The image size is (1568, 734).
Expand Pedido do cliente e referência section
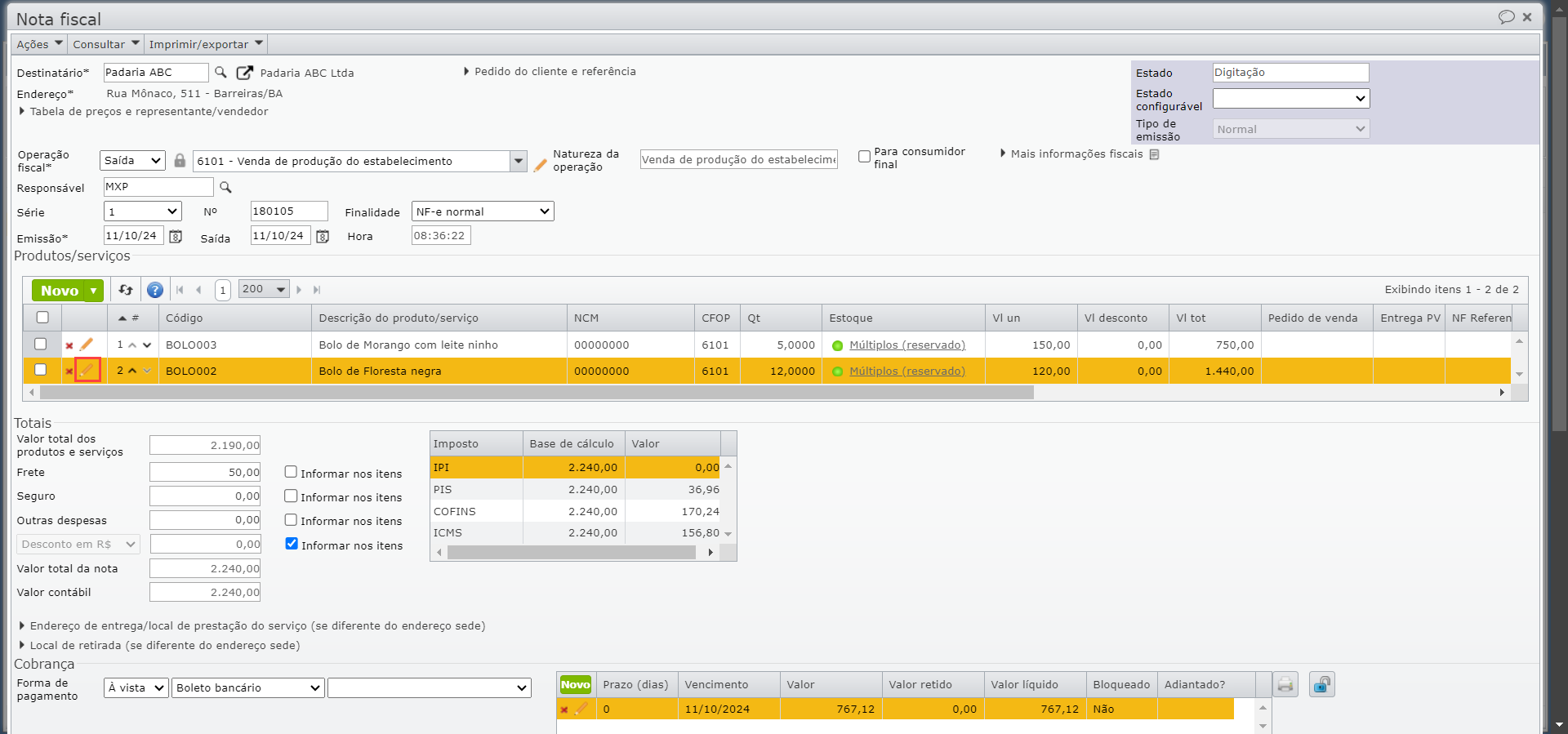[x=555, y=72]
